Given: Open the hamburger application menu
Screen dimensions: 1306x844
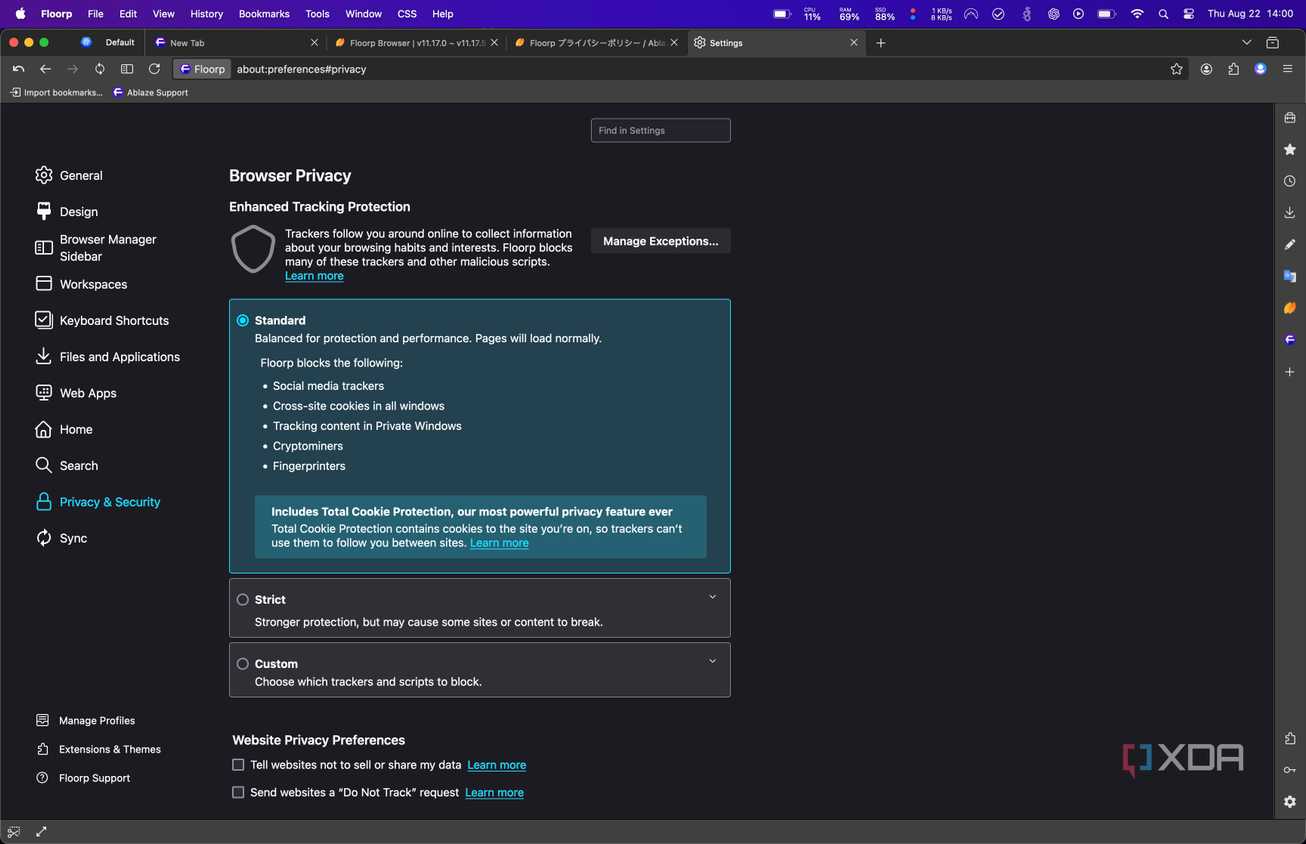Looking at the screenshot, I should [1288, 69].
